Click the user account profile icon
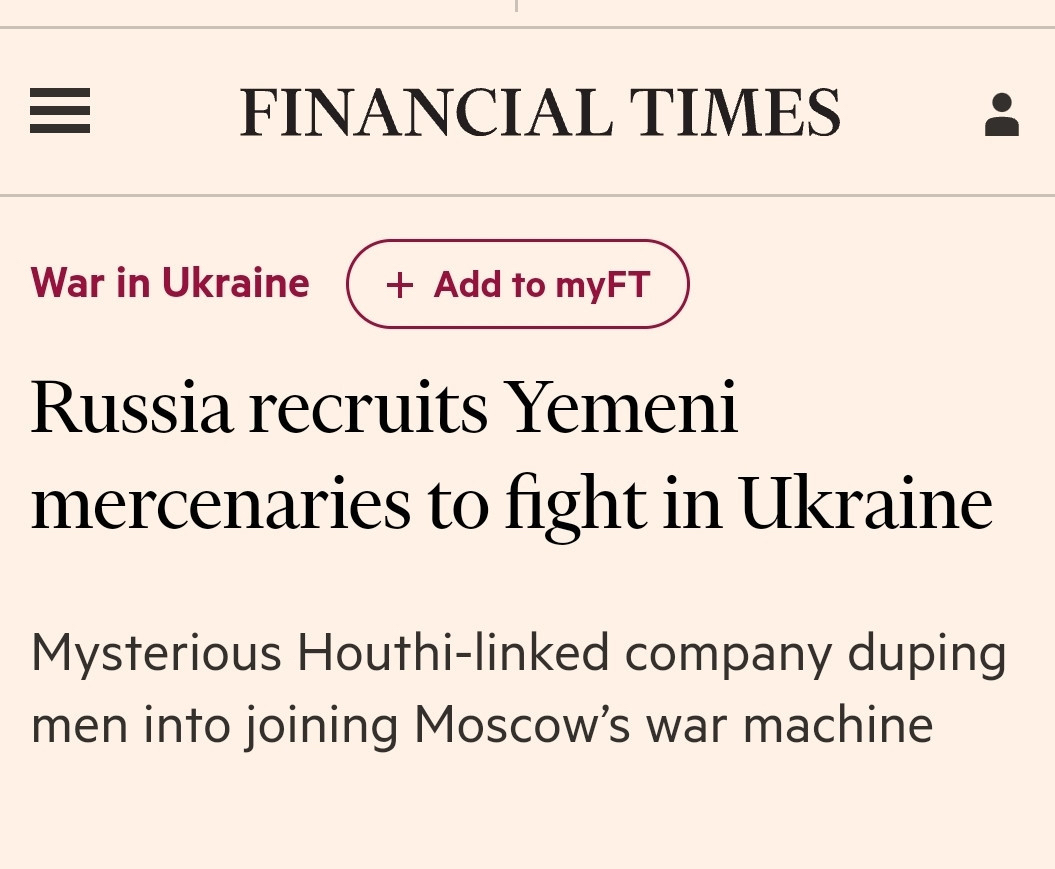 click(x=1001, y=114)
